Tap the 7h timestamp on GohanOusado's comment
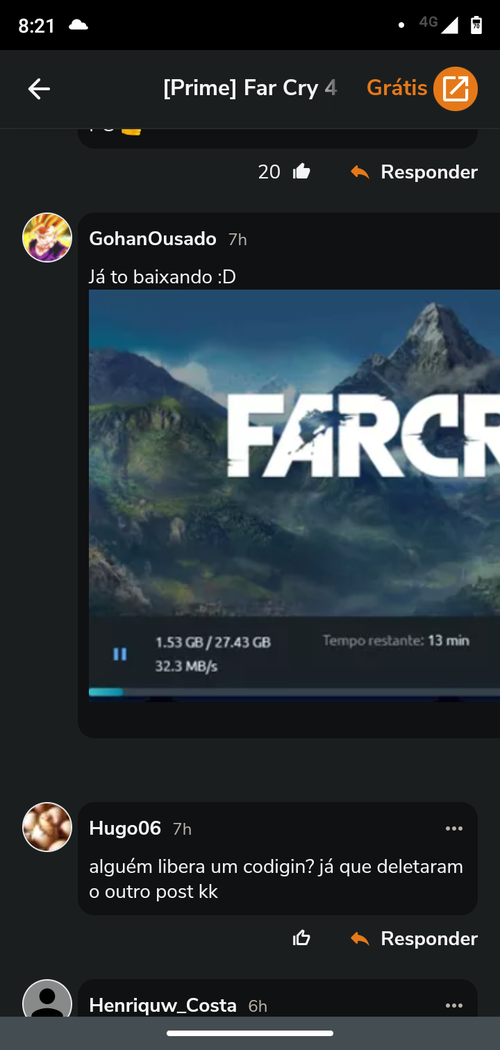Screen dimensions: 500x1050 [x=238, y=240]
